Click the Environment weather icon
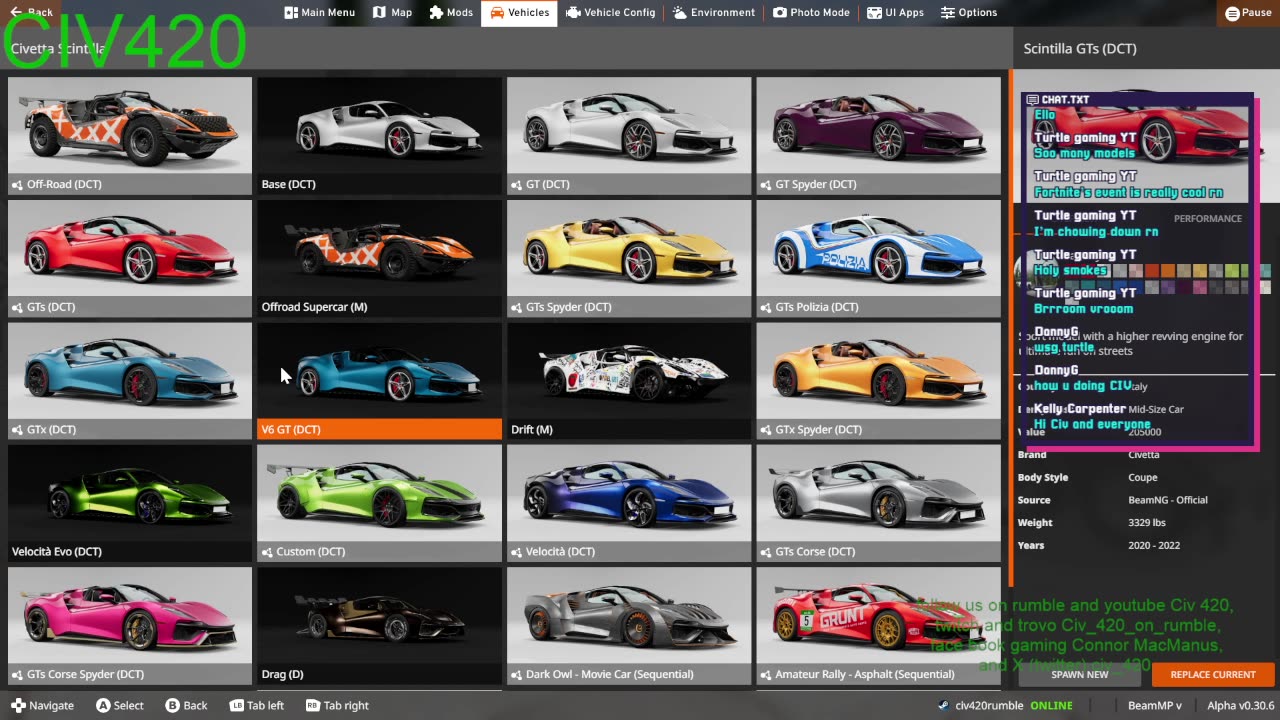Image resolution: width=1280 pixels, height=720 pixels. 679,13
